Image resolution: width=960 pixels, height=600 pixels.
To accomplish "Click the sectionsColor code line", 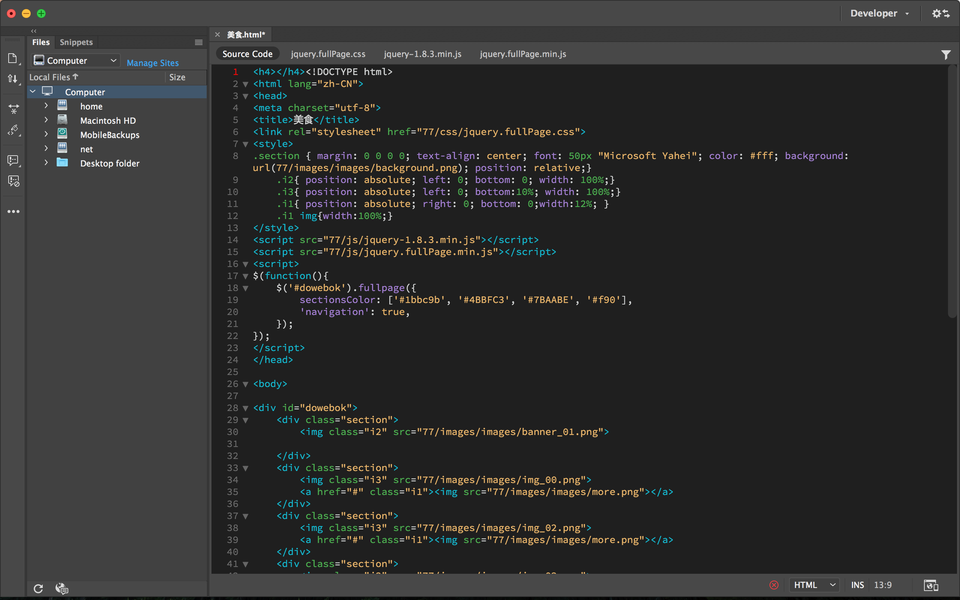I will point(465,300).
